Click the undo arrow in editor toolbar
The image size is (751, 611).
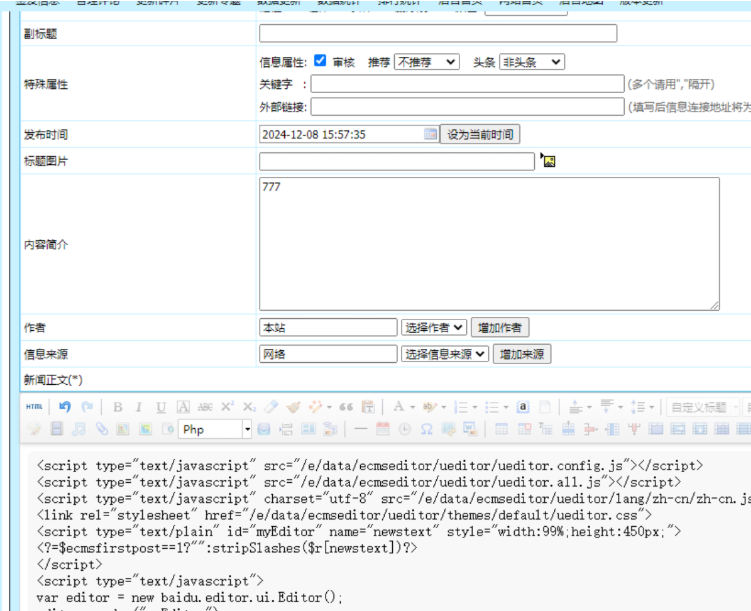coord(65,407)
